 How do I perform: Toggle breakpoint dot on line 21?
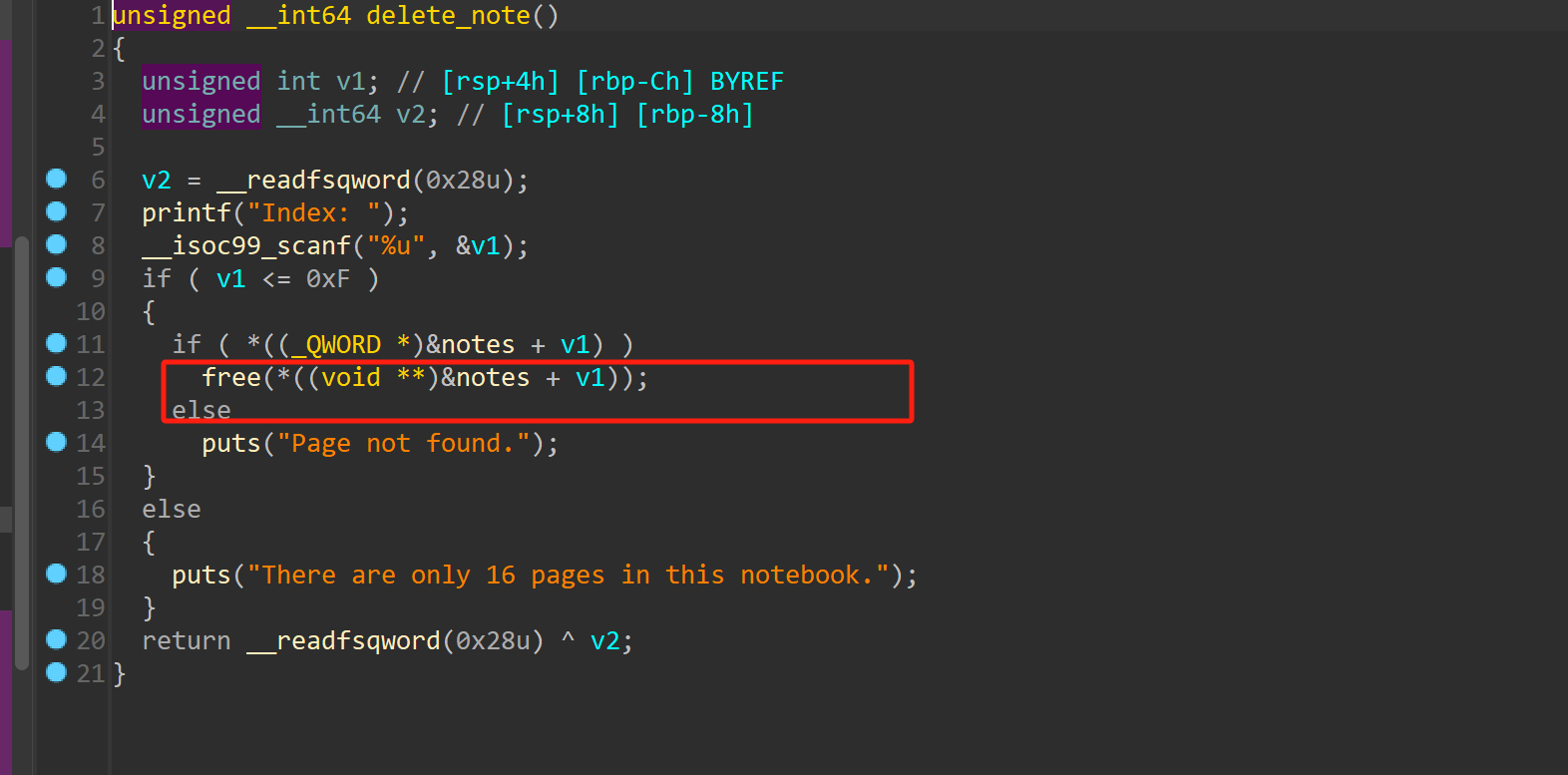[57, 672]
